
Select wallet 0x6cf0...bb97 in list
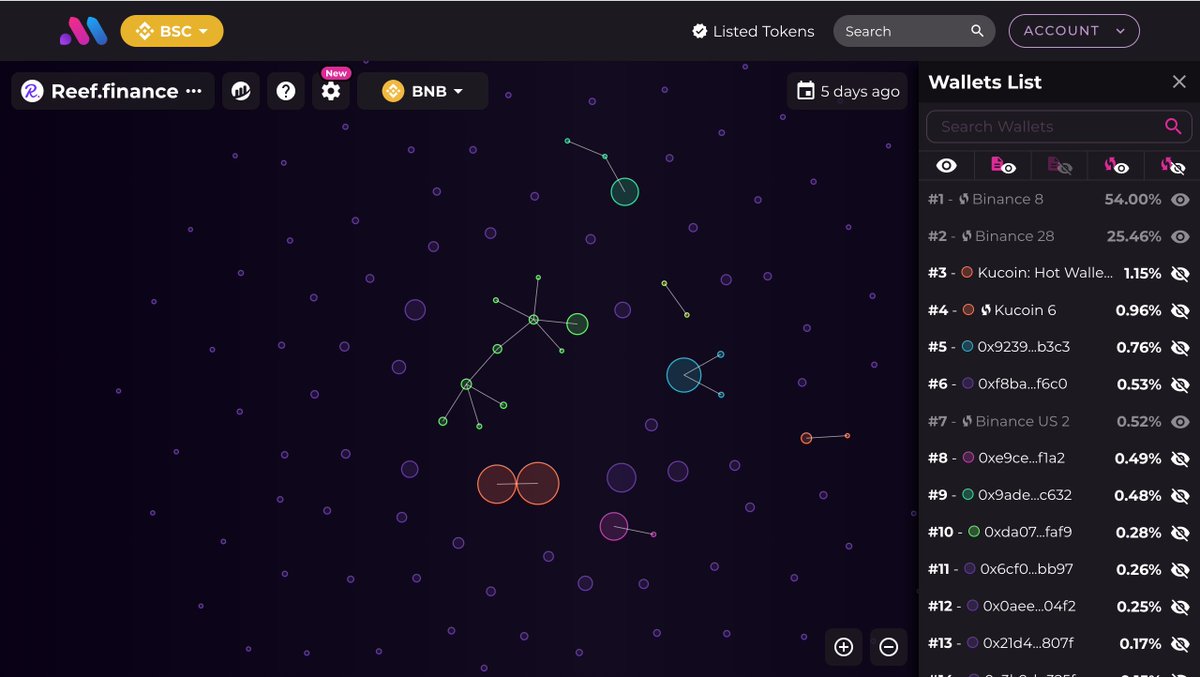click(1027, 569)
